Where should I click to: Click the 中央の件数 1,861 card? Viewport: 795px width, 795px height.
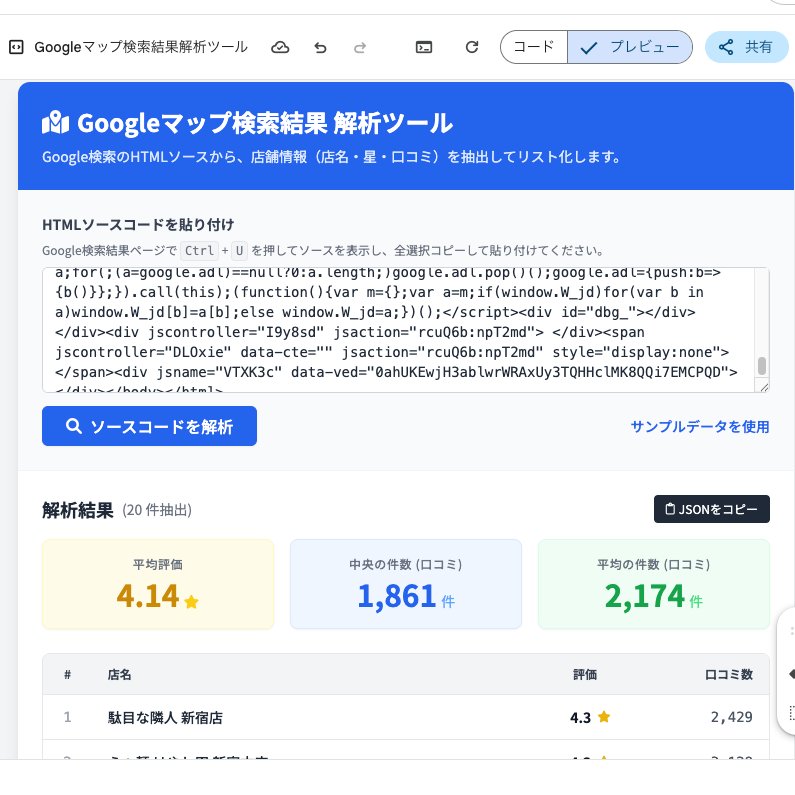pos(406,584)
